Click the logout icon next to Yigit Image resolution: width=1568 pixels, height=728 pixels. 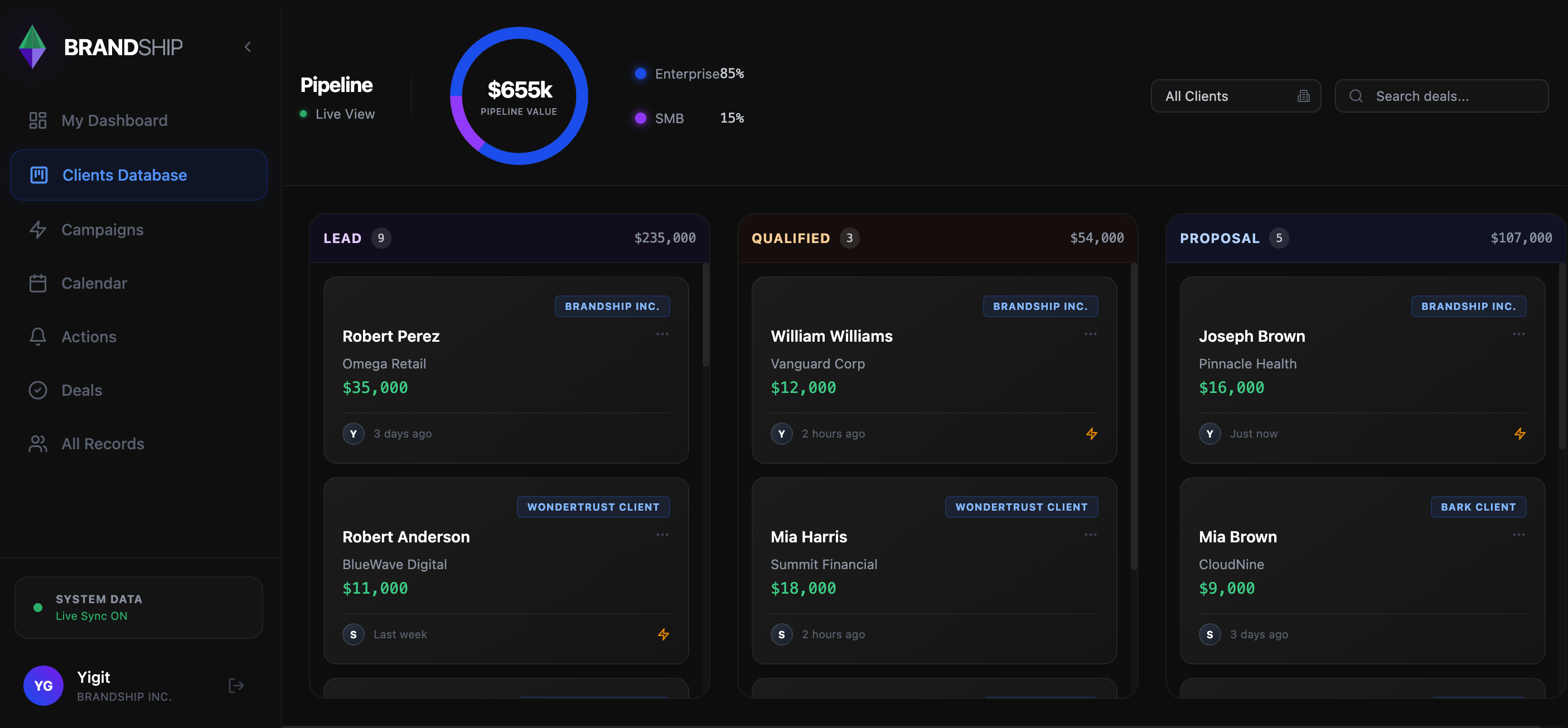[x=235, y=686]
